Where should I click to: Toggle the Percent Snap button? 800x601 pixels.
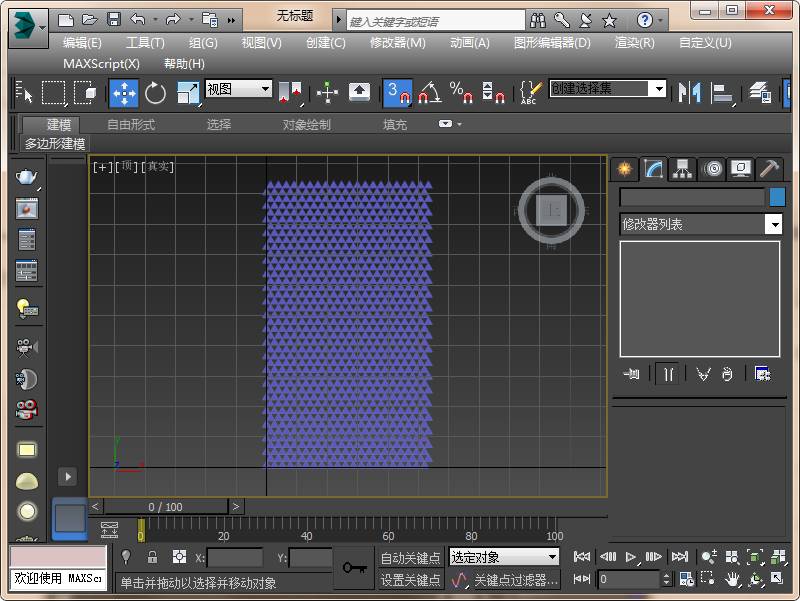click(x=461, y=93)
